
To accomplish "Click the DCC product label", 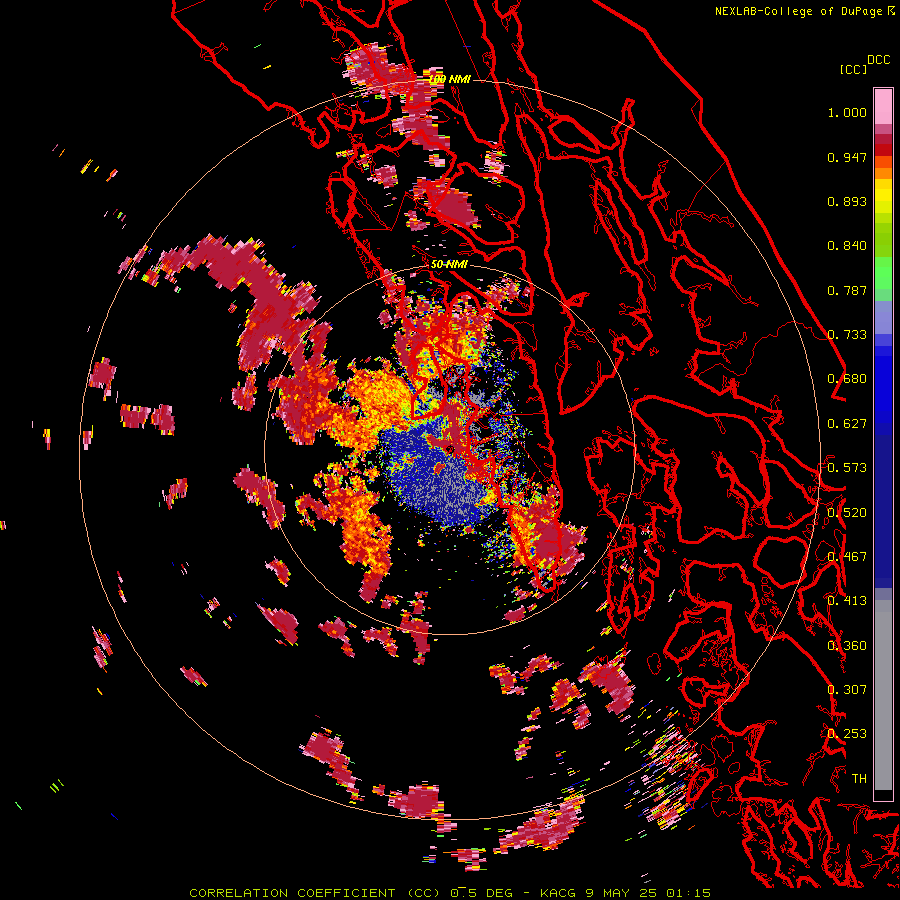I will click(879, 60).
